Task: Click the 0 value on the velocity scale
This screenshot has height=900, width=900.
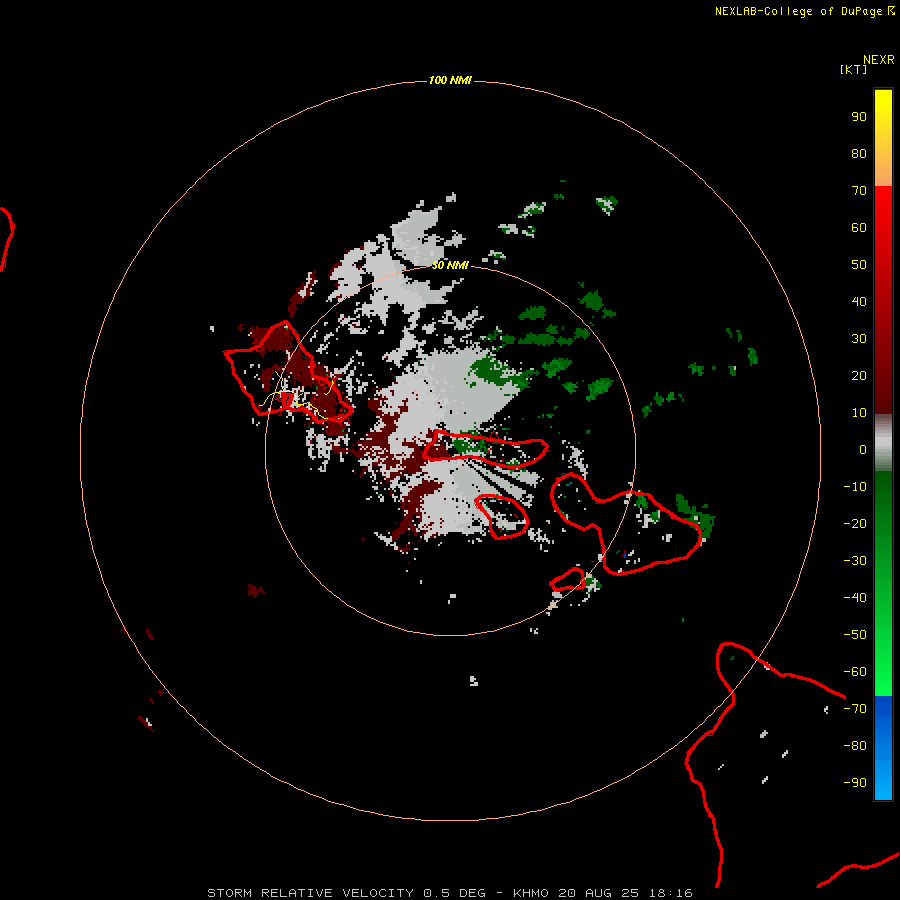Action: (863, 449)
